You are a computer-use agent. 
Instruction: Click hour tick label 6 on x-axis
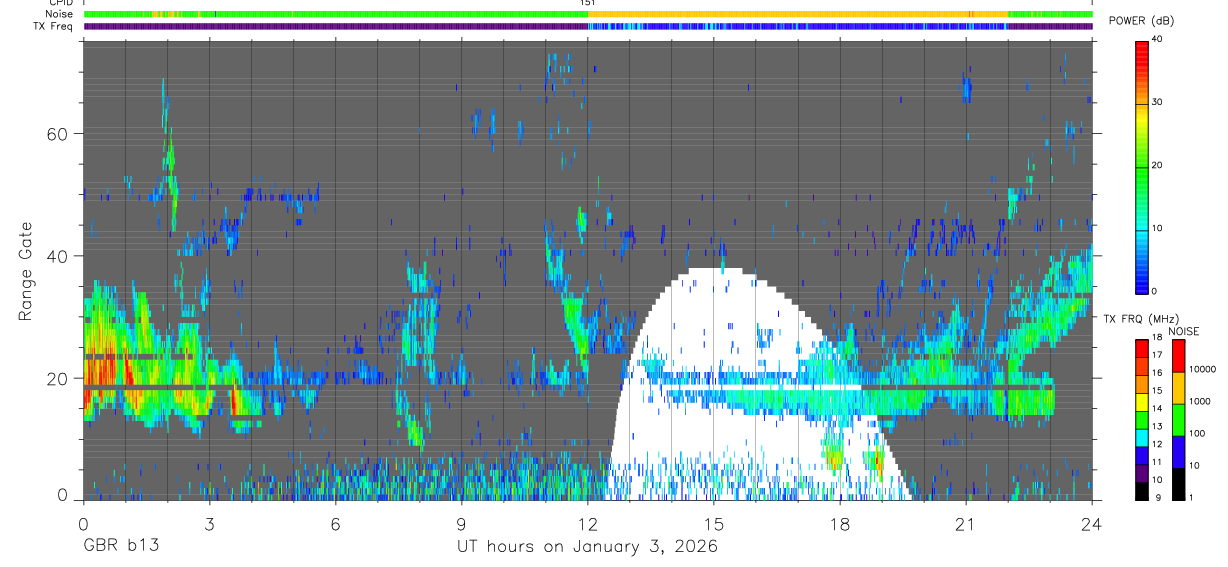click(x=335, y=523)
